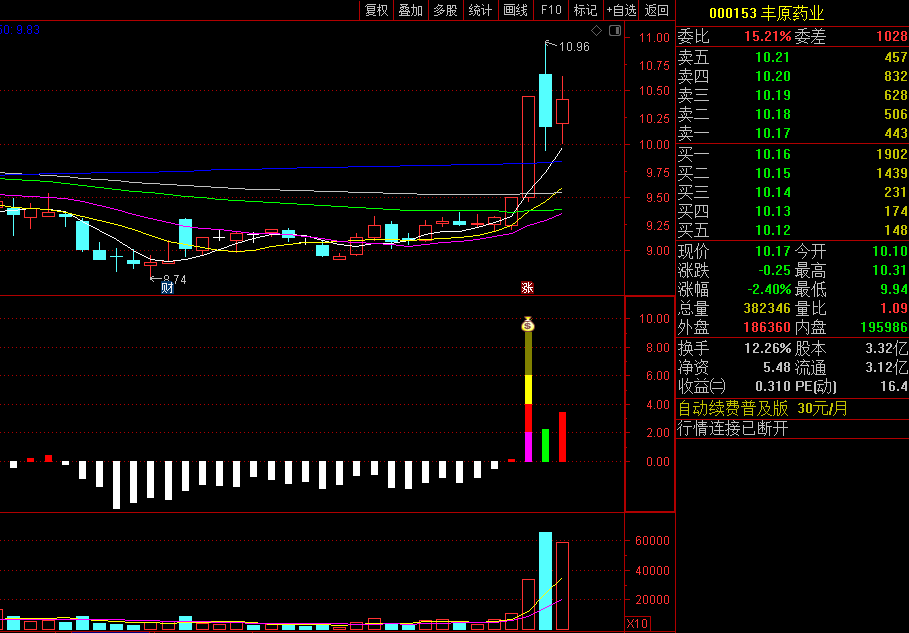Click the 今开 value 10.10

point(890,252)
